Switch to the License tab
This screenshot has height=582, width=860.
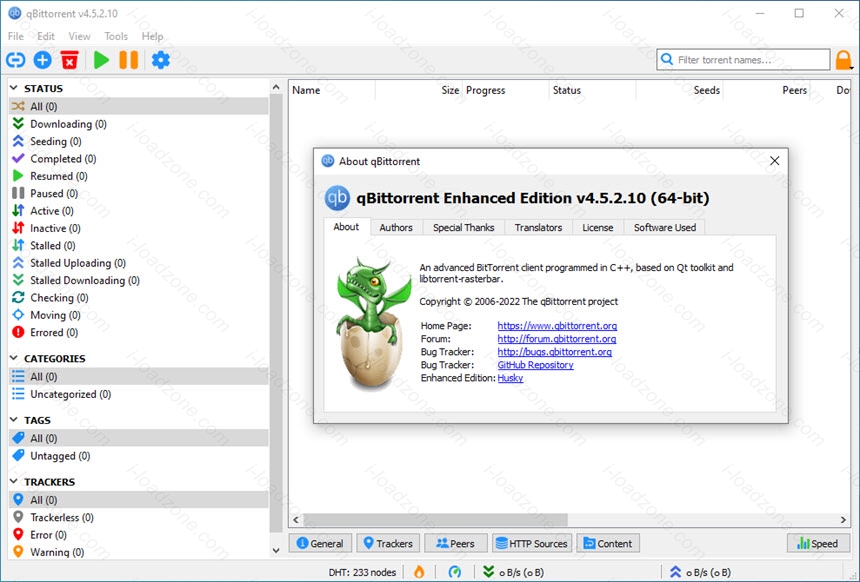(x=598, y=228)
